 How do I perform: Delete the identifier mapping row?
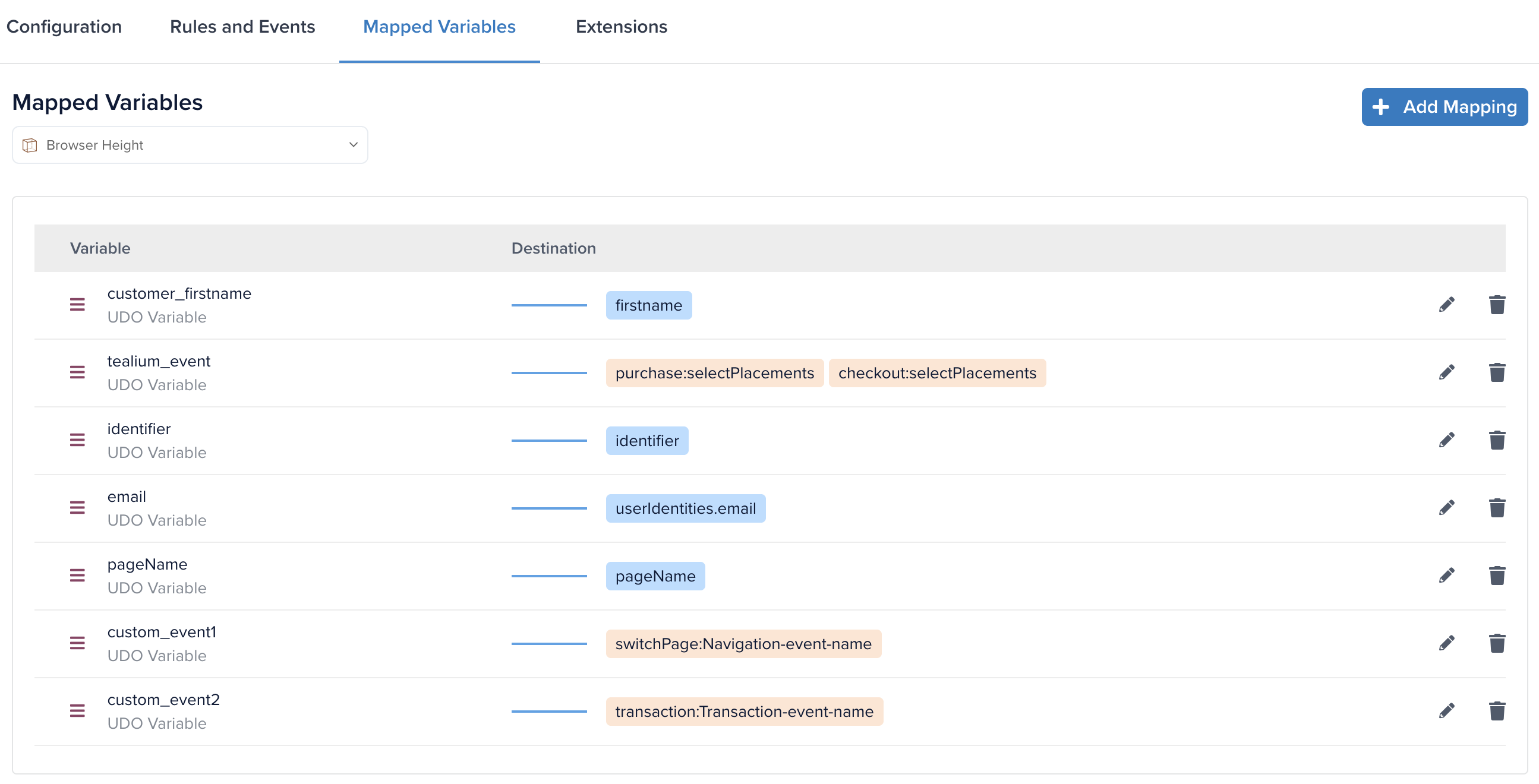1497,441
